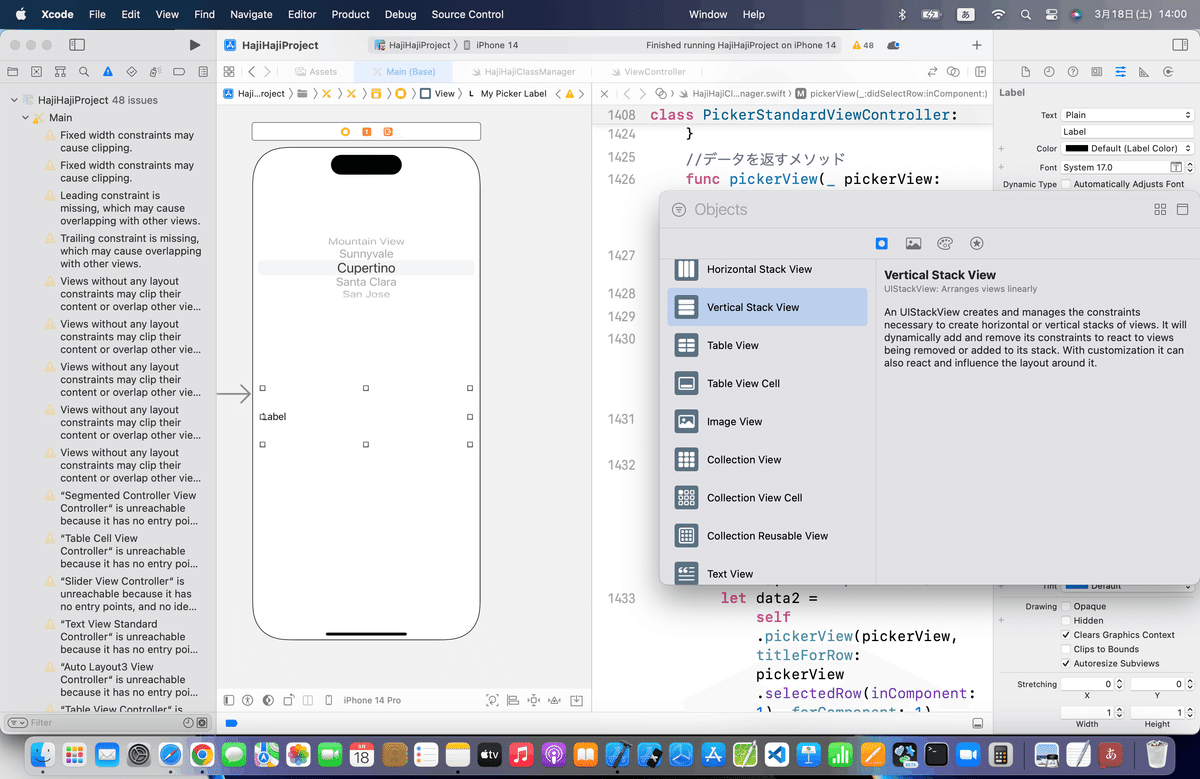Open the Color dropdown Default (Label Color)
Screen dimensions: 1200x779
[1128, 148]
